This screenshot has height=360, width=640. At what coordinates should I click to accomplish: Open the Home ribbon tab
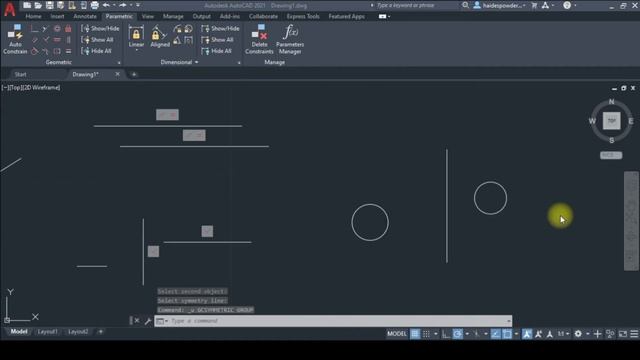pyautogui.click(x=33, y=16)
